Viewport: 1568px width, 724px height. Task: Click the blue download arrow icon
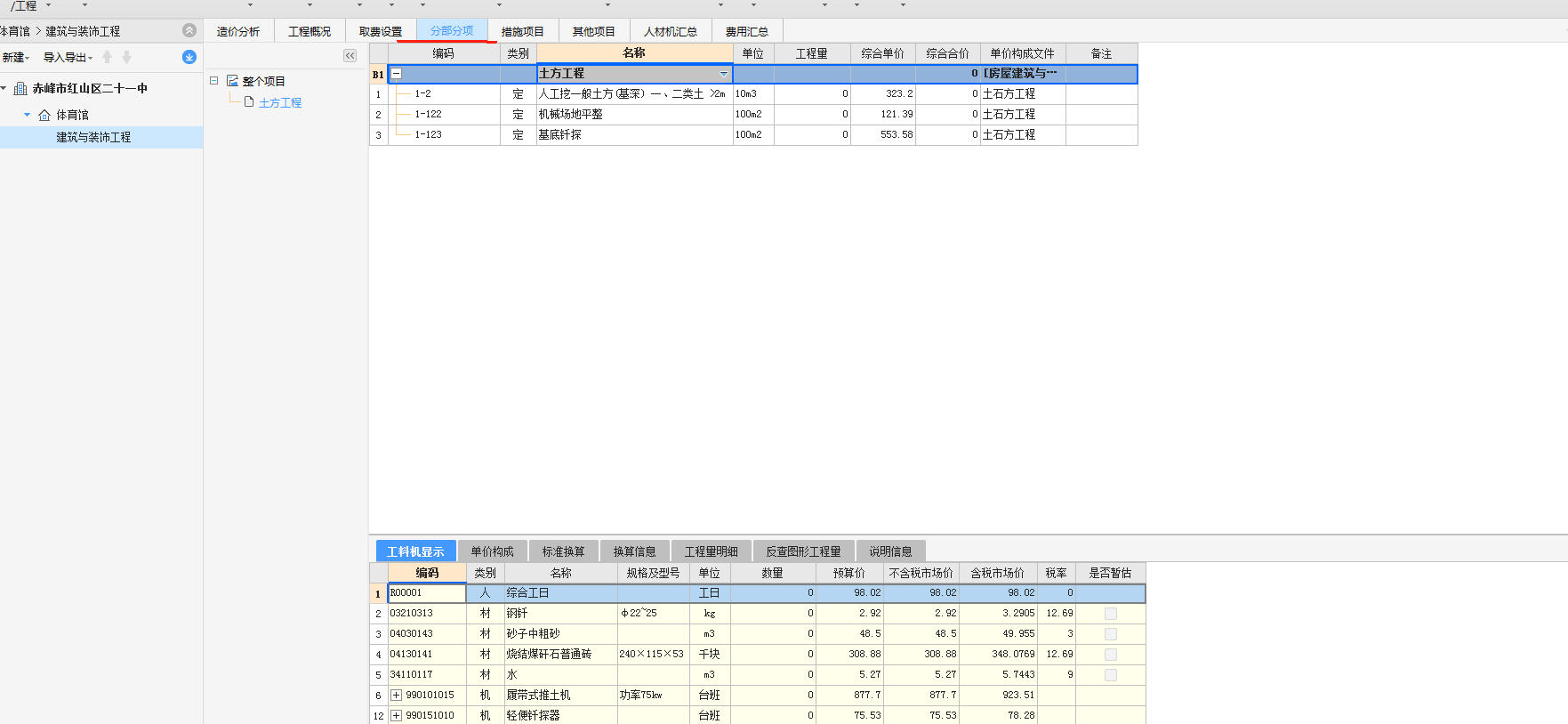(189, 57)
